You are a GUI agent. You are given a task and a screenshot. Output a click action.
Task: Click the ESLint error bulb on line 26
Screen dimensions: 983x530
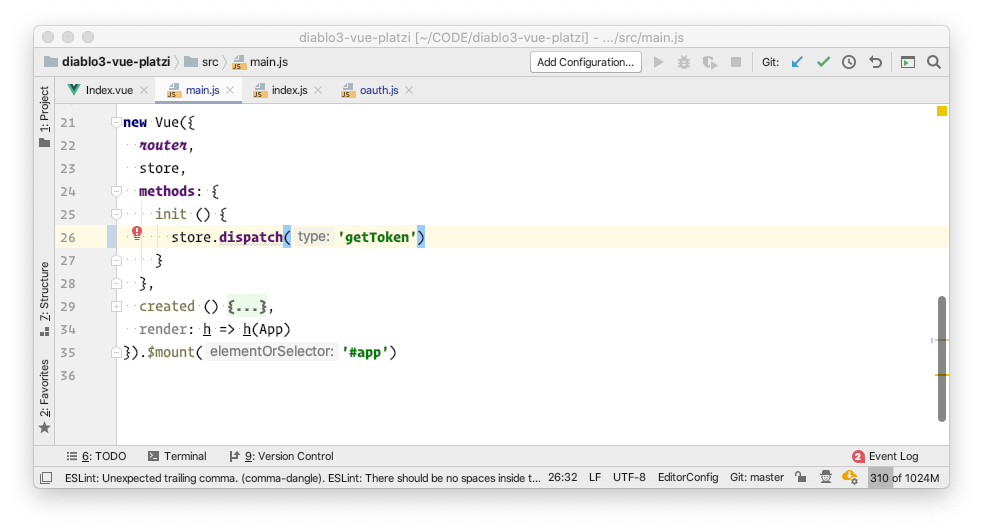pos(137,233)
